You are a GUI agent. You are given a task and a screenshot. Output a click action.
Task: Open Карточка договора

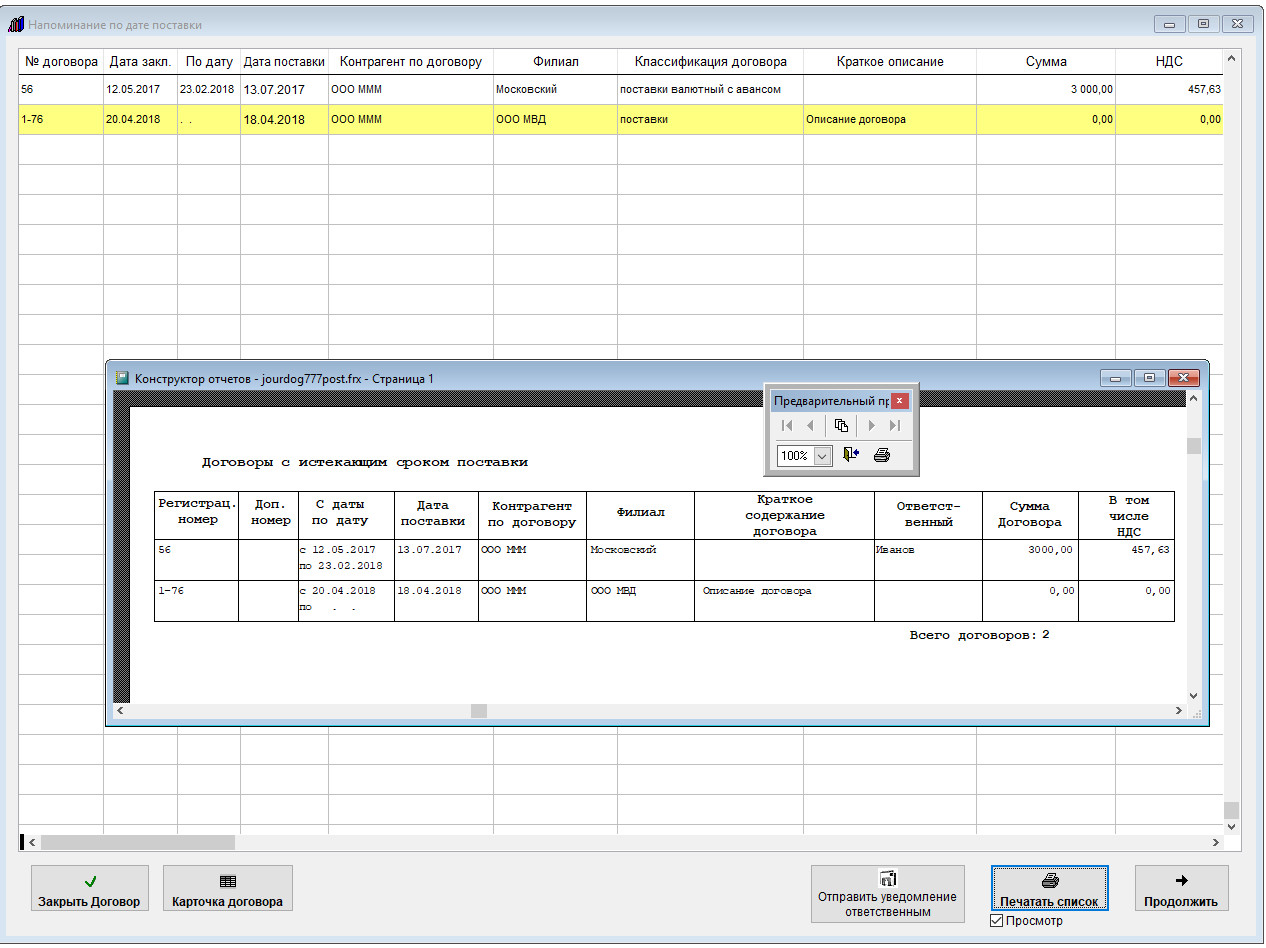pyautogui.click(x=227, y=888)
